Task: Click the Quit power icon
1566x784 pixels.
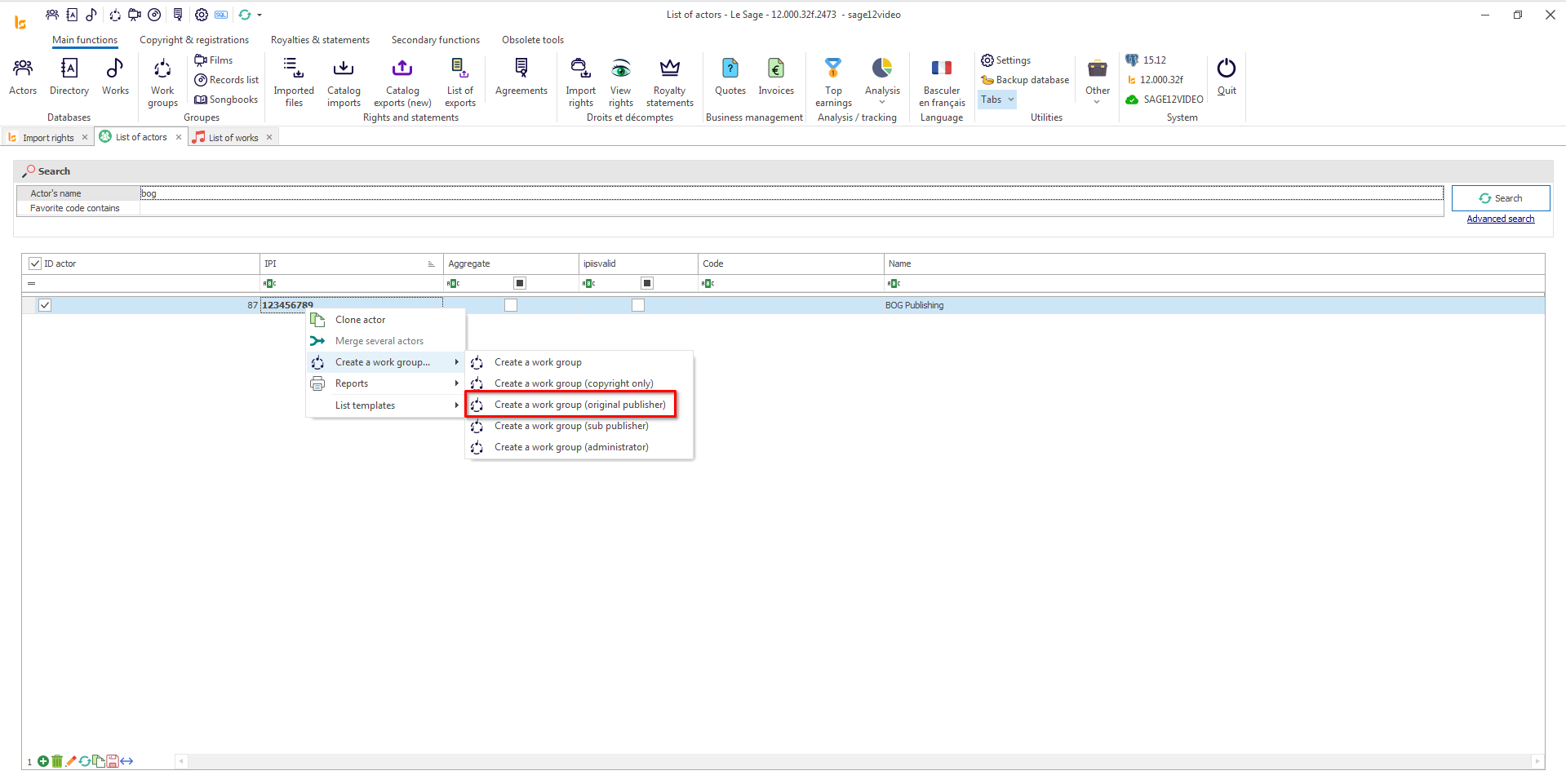Action: [1226, 69]
